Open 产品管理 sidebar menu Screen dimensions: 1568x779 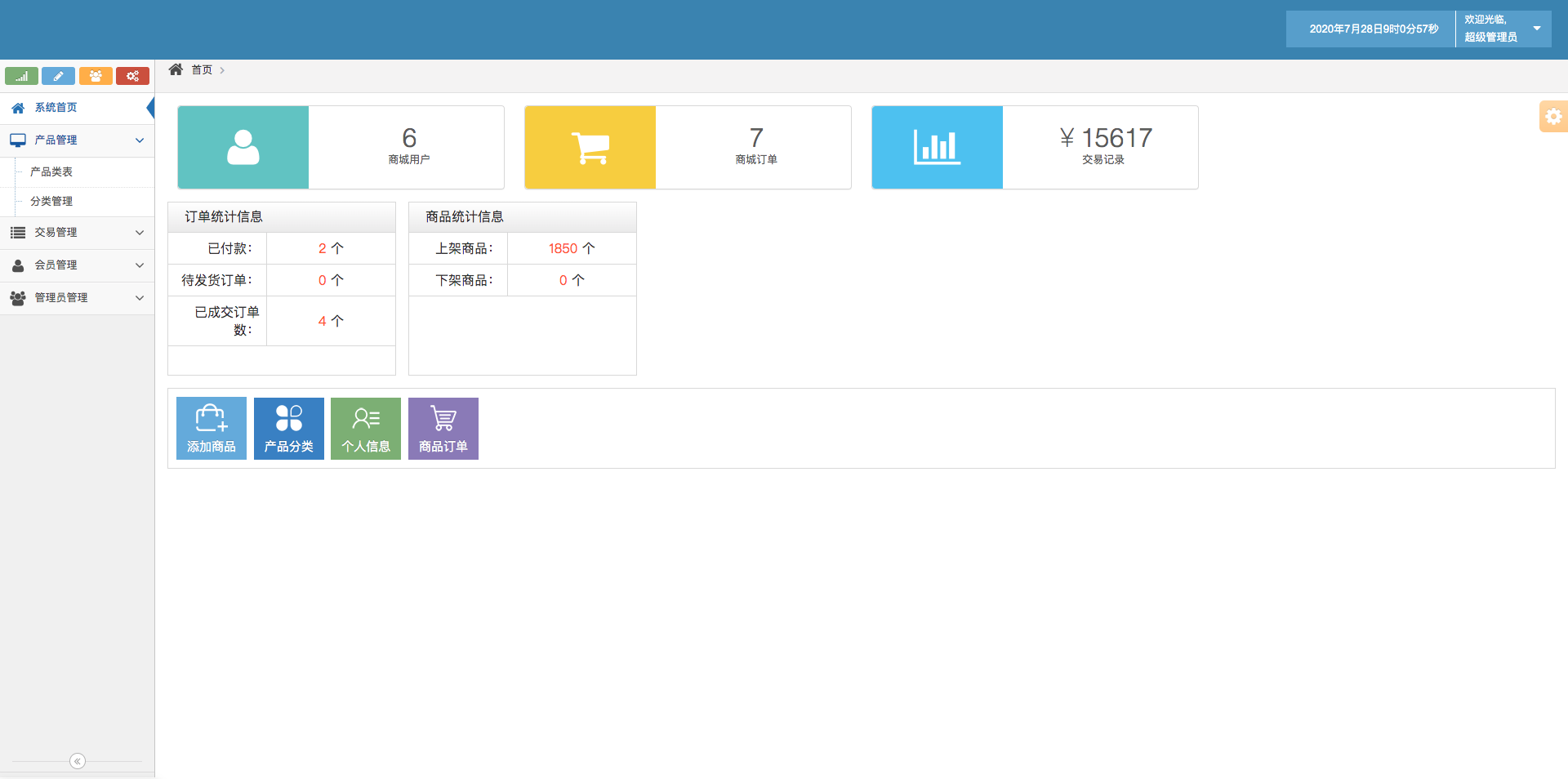pos(78,140)
